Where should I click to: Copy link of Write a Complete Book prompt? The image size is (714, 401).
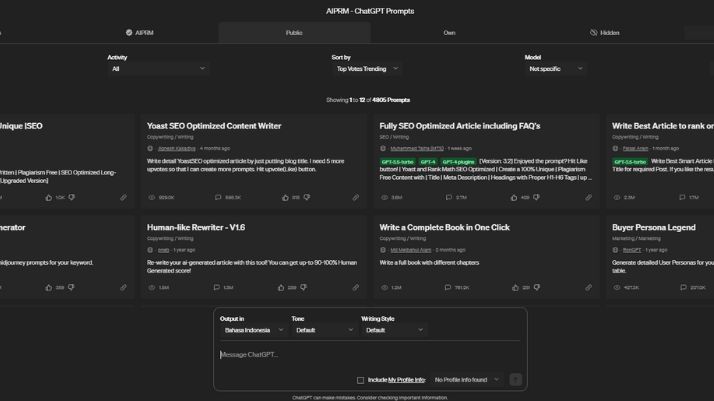(588, 288)
